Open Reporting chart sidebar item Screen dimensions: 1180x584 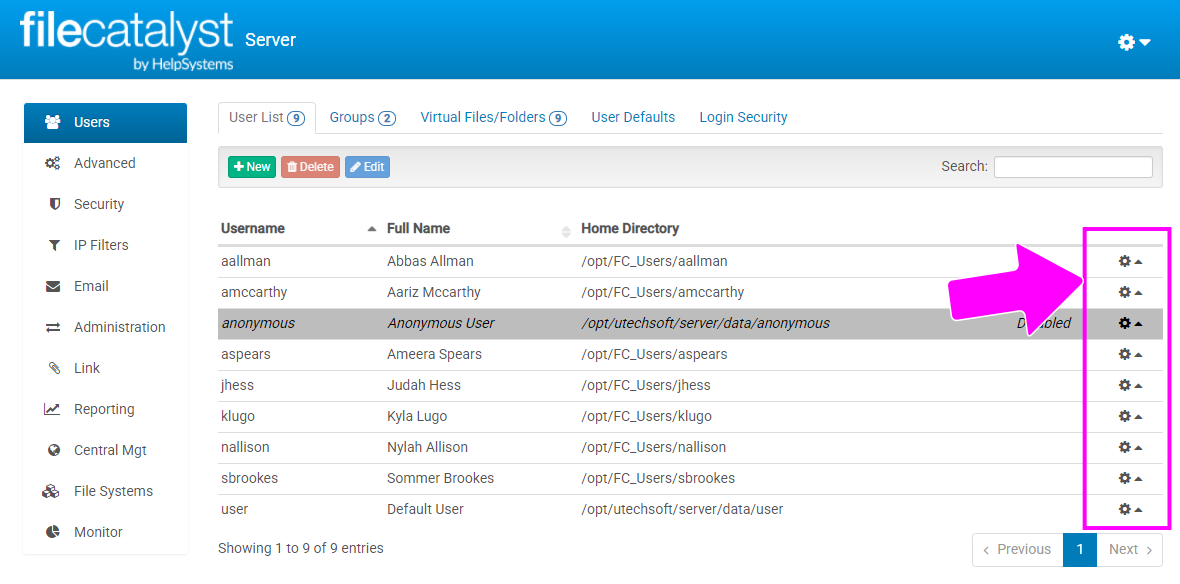click(x=105, y=409)
